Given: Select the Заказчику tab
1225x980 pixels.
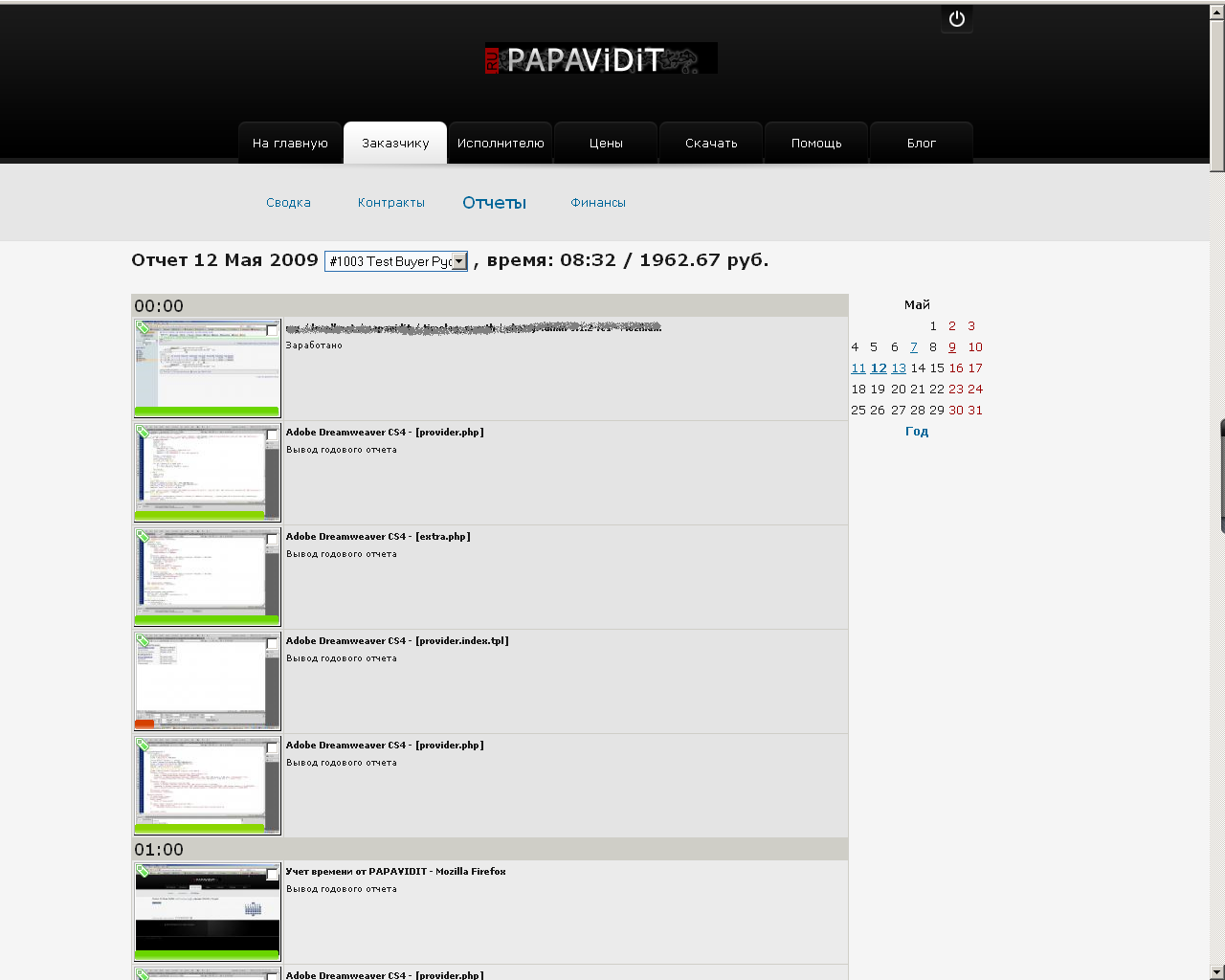Looking at the screenshot, I should pos(395,143).
